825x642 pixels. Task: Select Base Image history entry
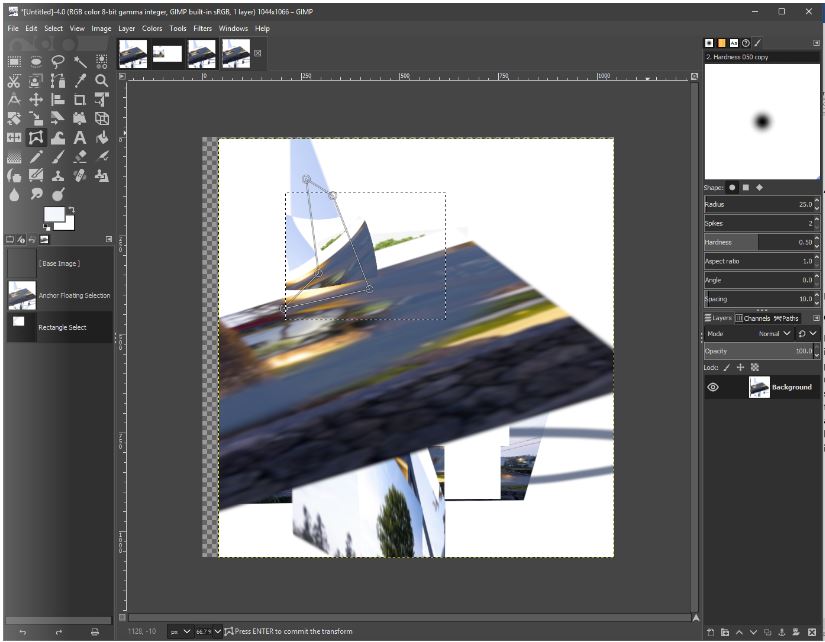(x=59, y=263)
